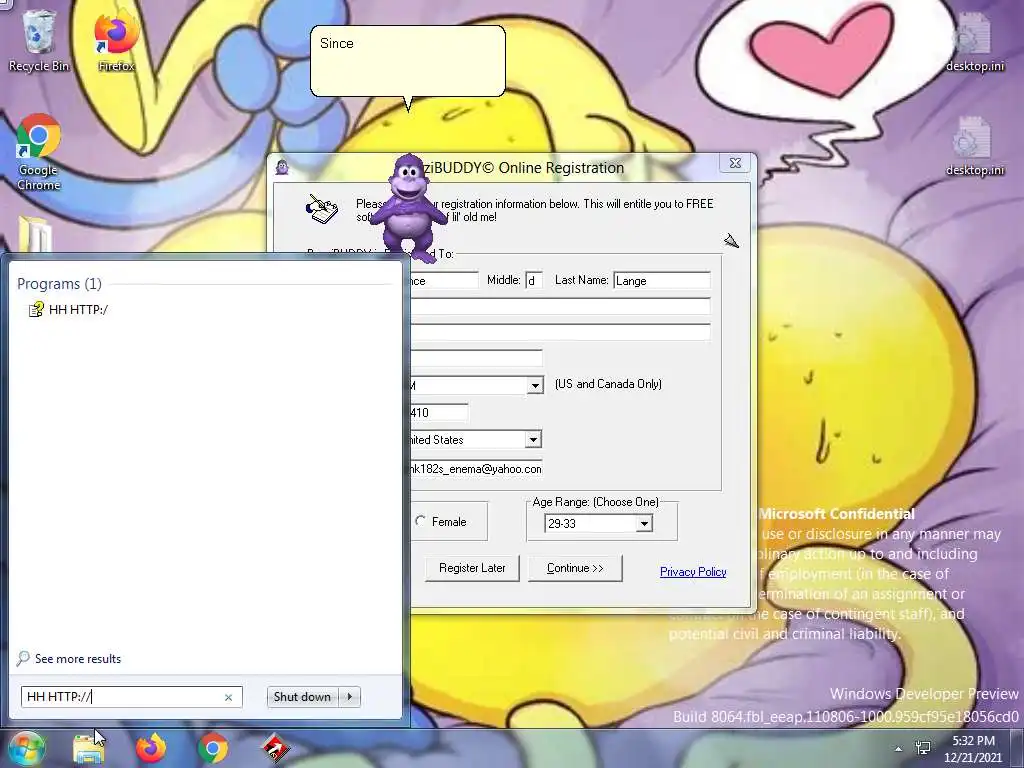This screenshot has width=1024, height=768.
Task: Open Chrome from the taskbar
Action: coord(213,749)
